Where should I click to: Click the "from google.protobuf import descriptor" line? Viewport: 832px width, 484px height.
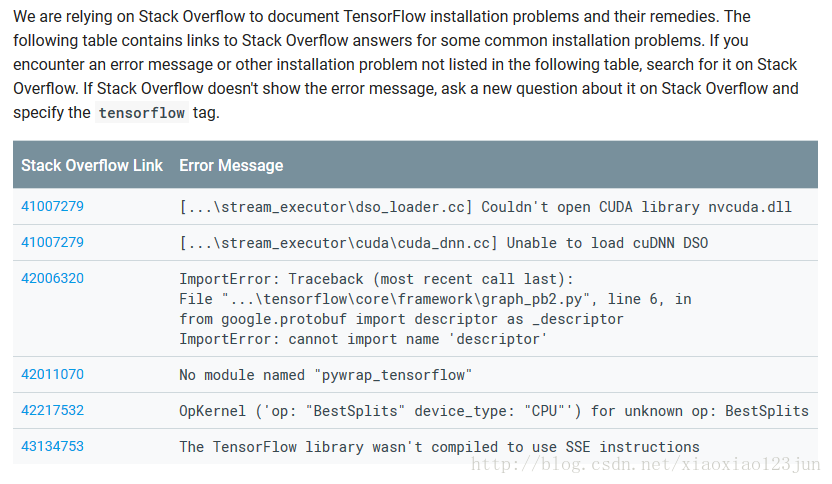pos(401,319)
